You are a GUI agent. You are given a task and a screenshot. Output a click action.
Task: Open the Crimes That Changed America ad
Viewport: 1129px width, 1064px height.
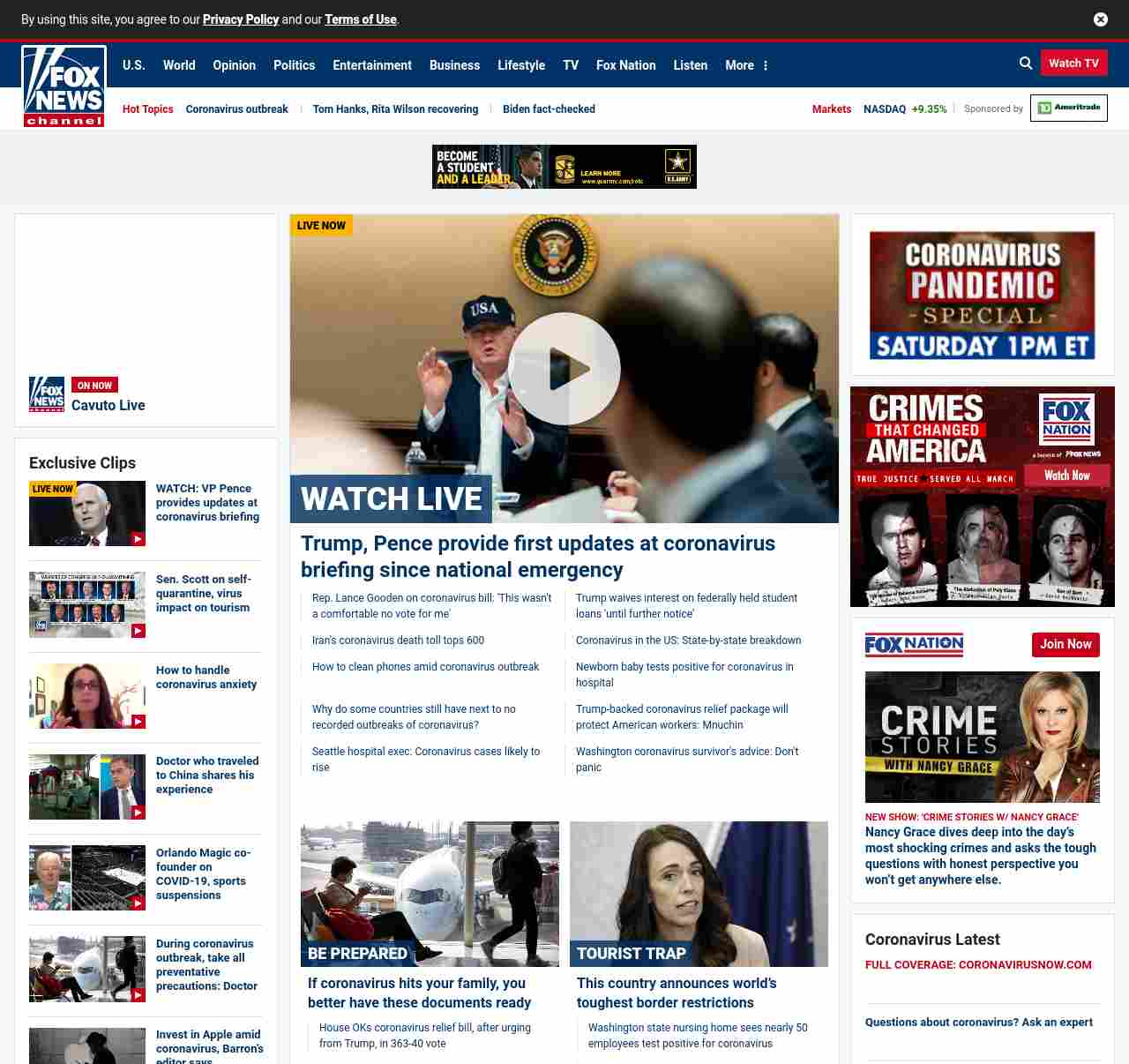pos(982,497)
